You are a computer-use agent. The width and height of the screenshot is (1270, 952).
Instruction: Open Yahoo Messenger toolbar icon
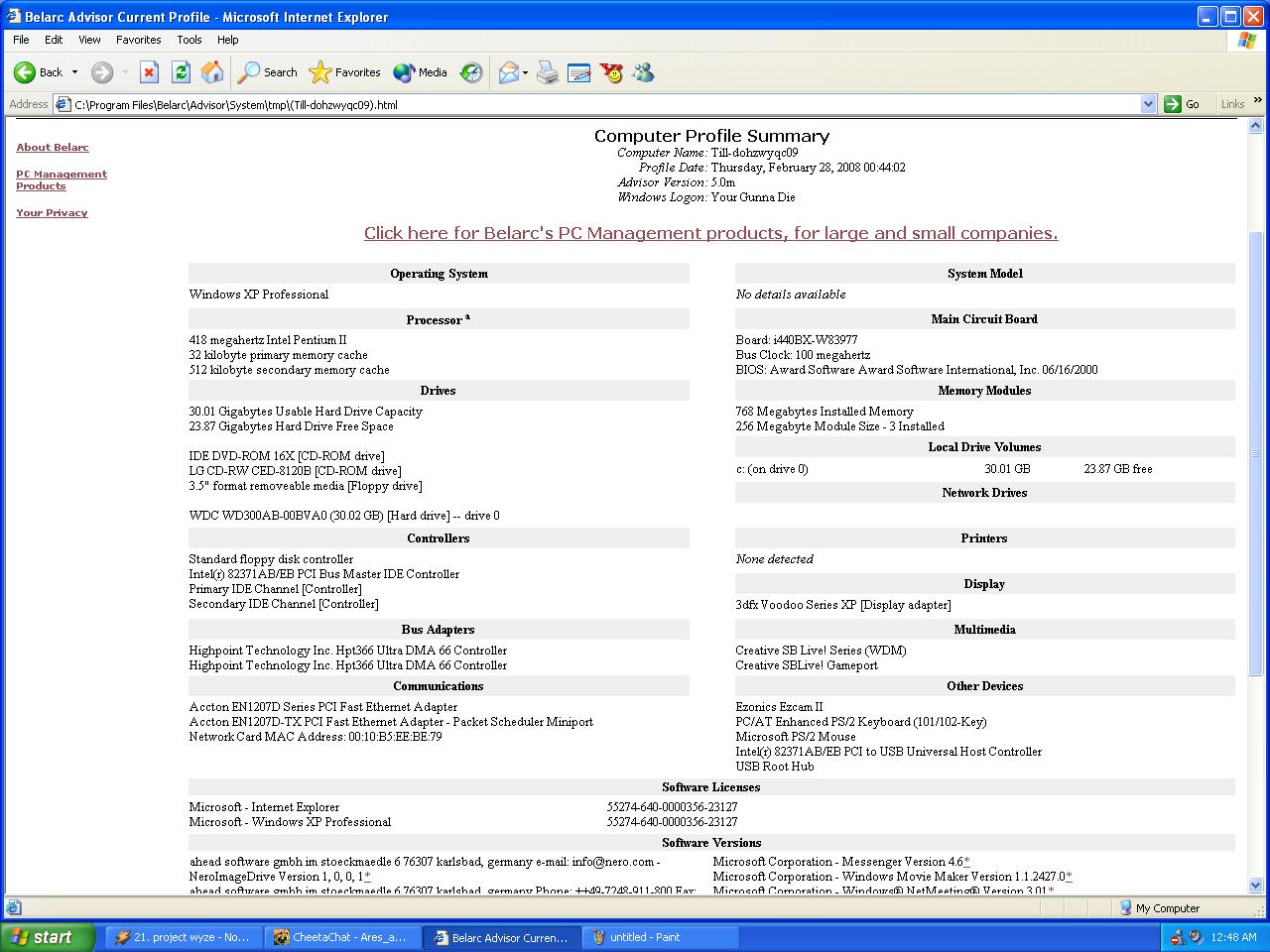coord(611,72)
